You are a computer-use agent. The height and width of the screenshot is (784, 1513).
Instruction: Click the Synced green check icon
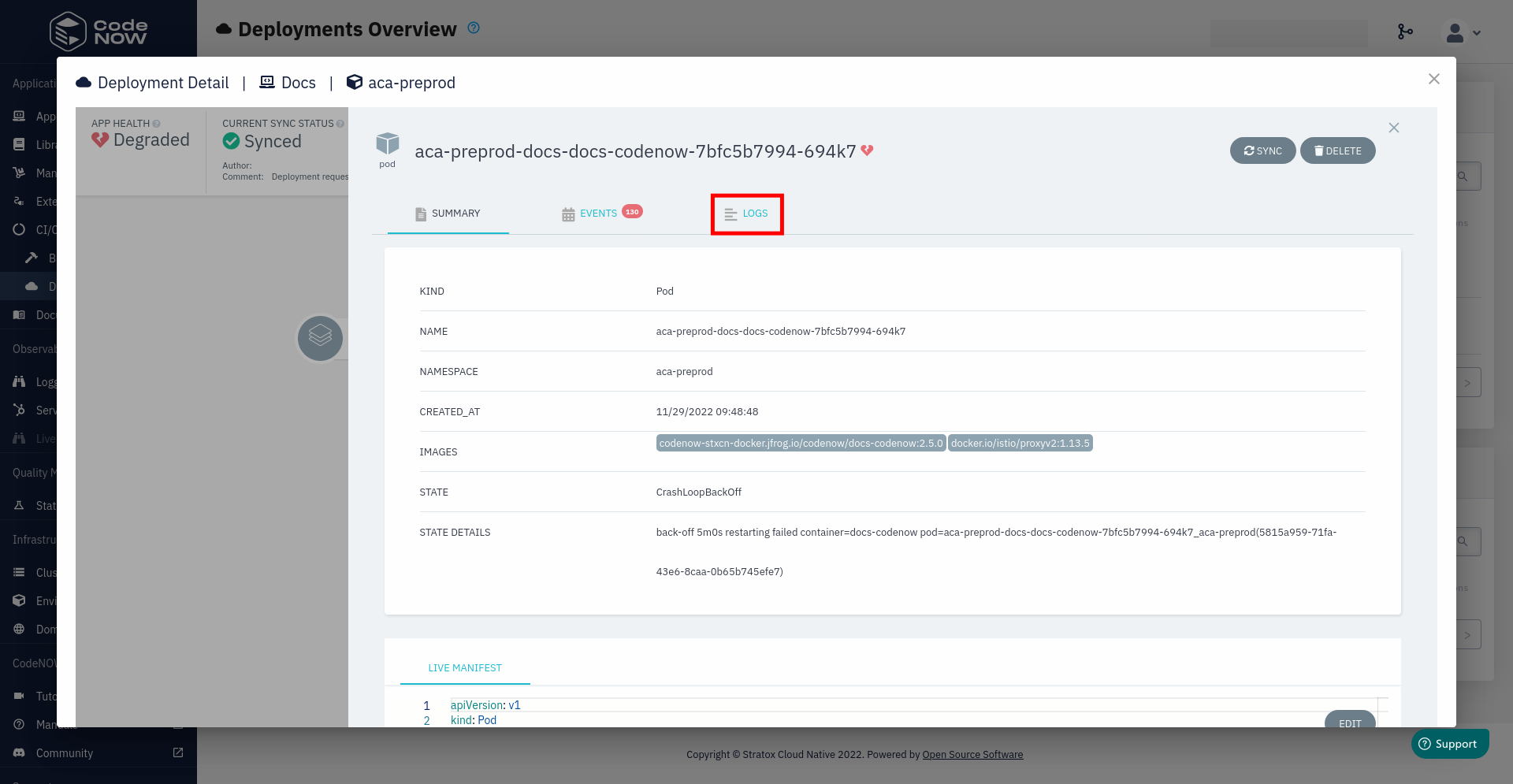(231, 141)
